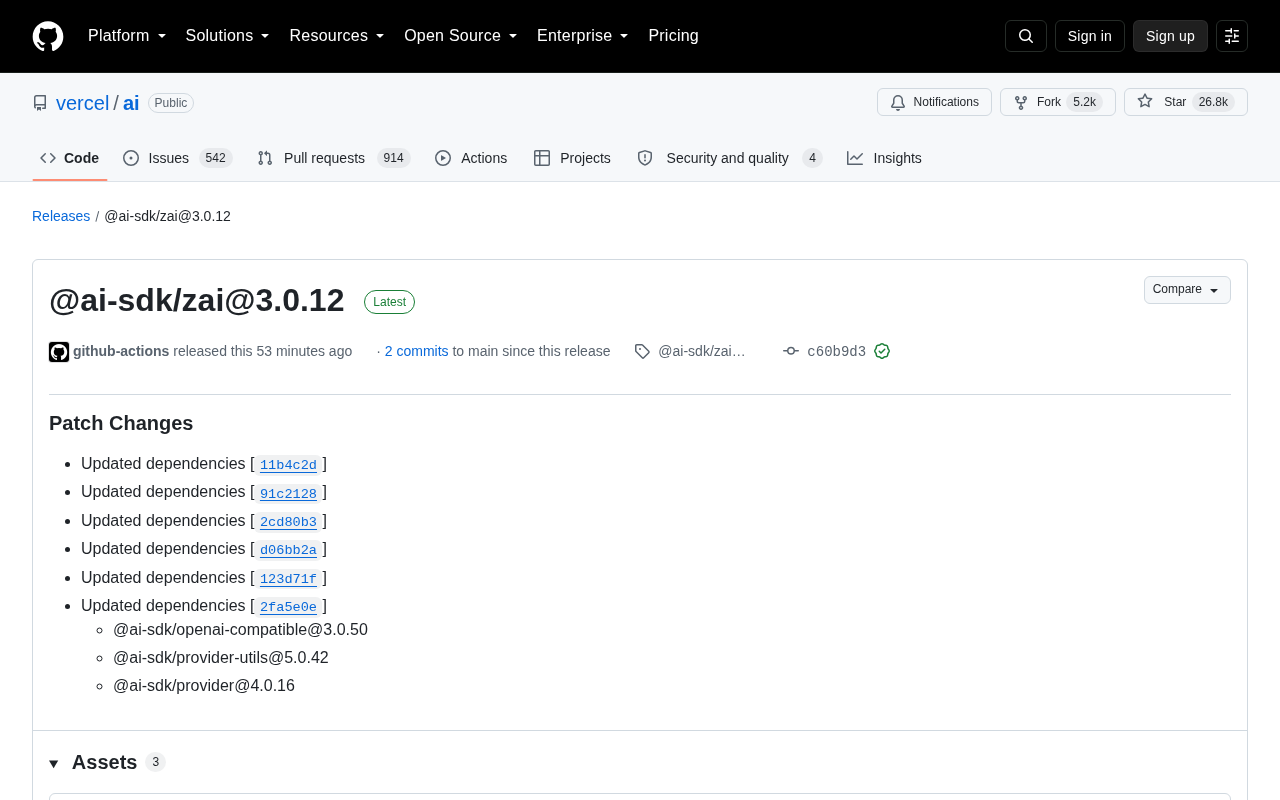Open commit d06bb2a
The image size is (1280, 800).
tap(288, 550)
